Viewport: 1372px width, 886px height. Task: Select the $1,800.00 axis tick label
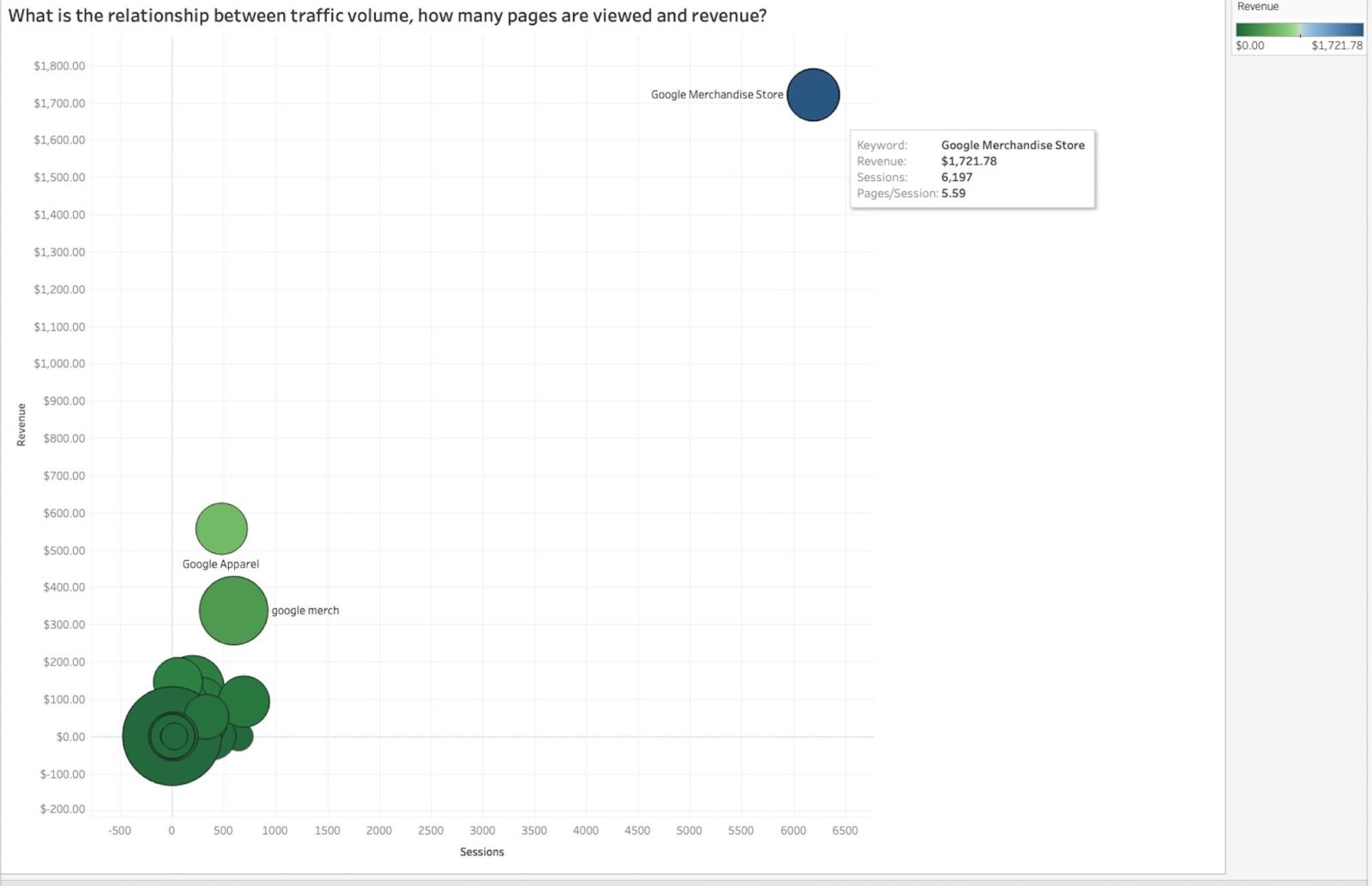click(60, 64)
